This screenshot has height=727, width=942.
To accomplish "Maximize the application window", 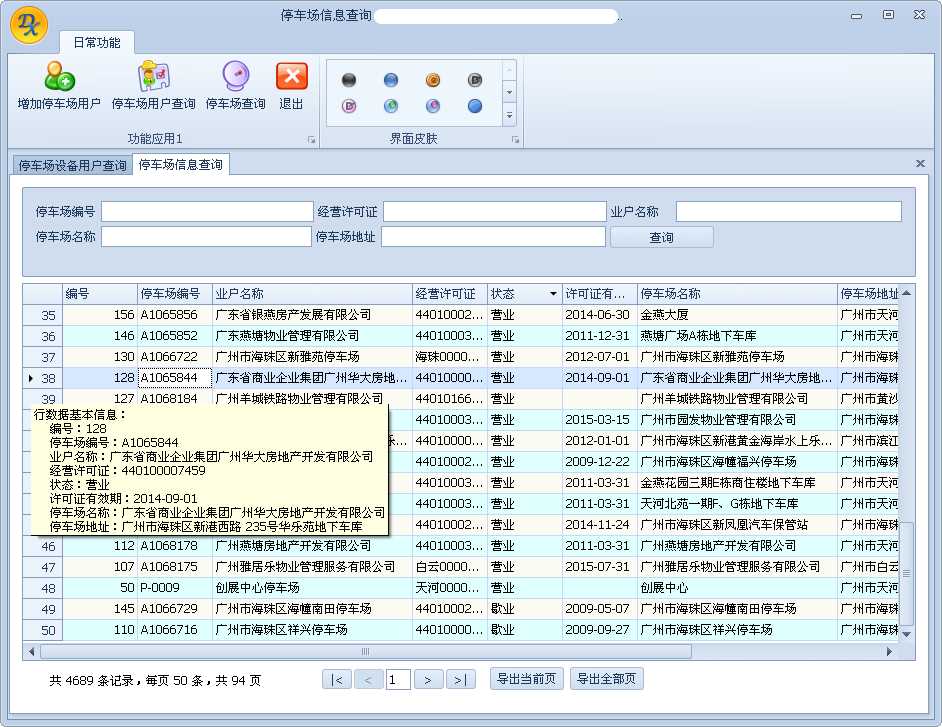I will click(x=888, y=14).
